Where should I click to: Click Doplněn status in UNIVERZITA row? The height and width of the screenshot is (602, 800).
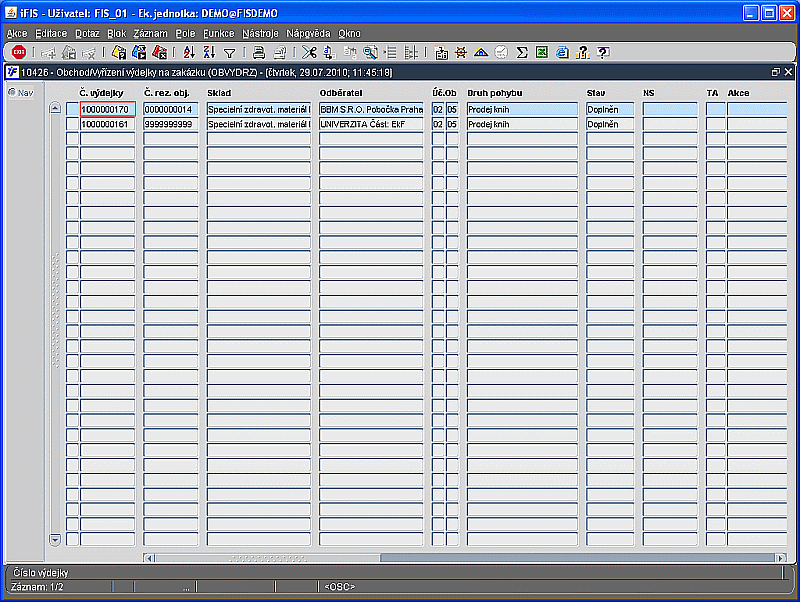[610, 124]
